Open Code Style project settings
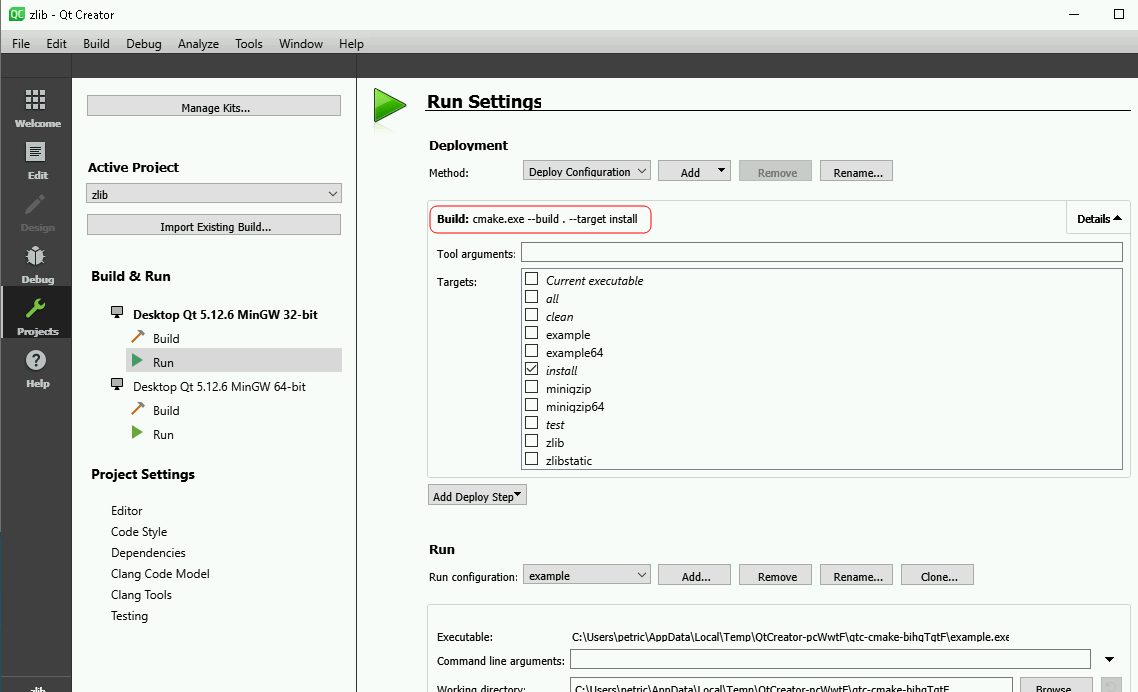 [x=139, y=532]
